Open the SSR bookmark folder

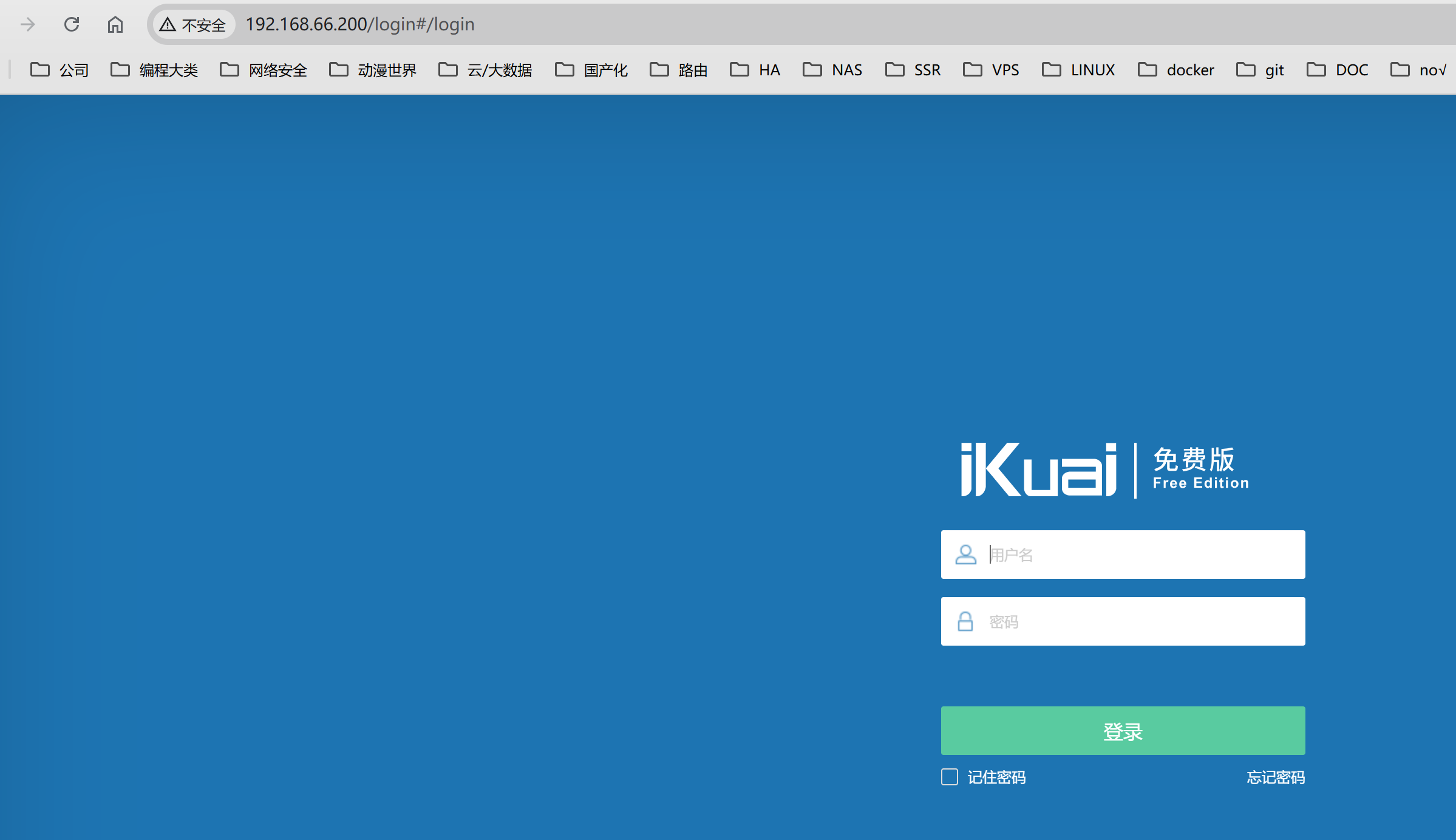[x=913, y=70]
